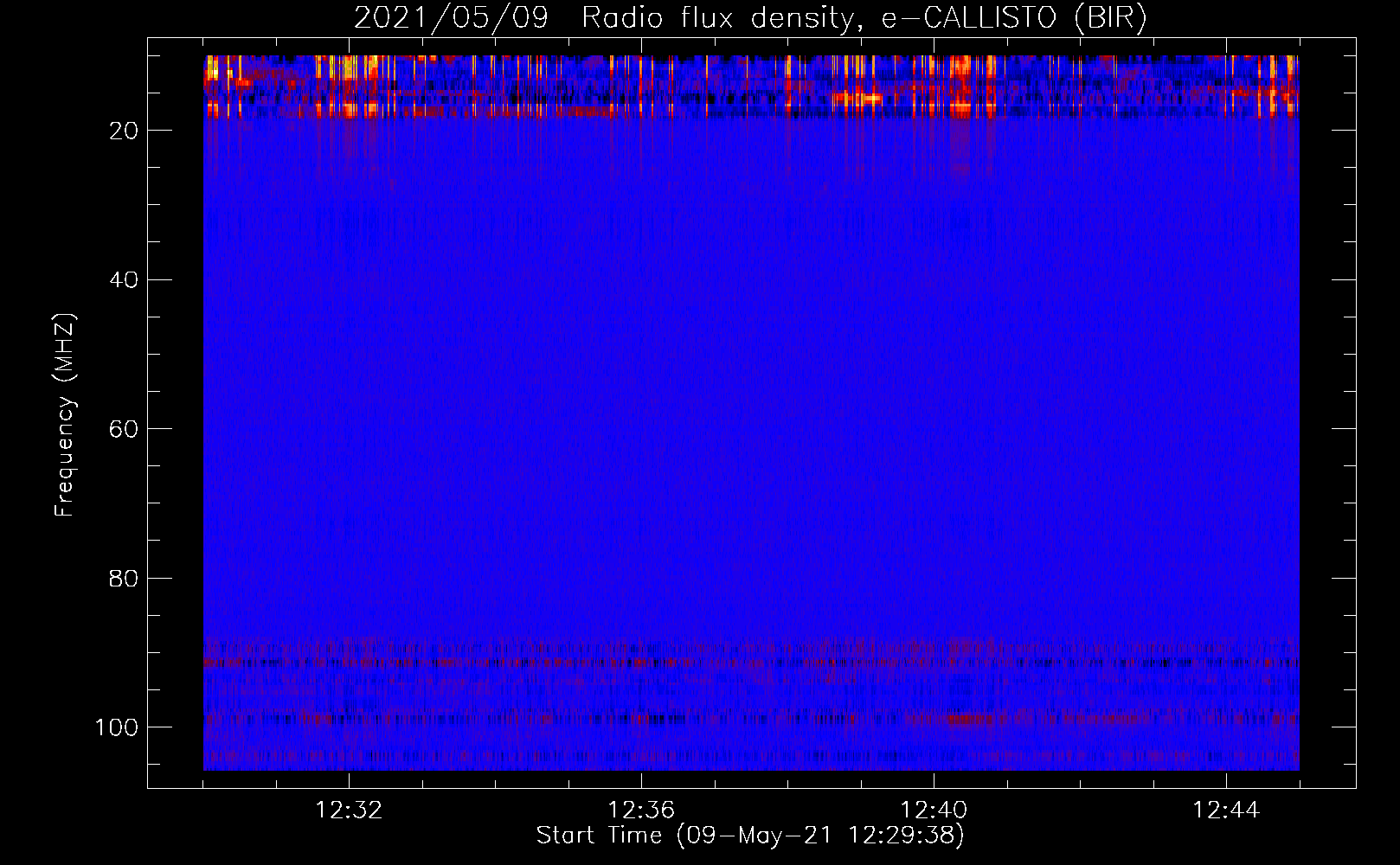The width and height of the screenshot is (1400, 865).
Task: Click the 12:36 time tick label
Action: (641, 811)
